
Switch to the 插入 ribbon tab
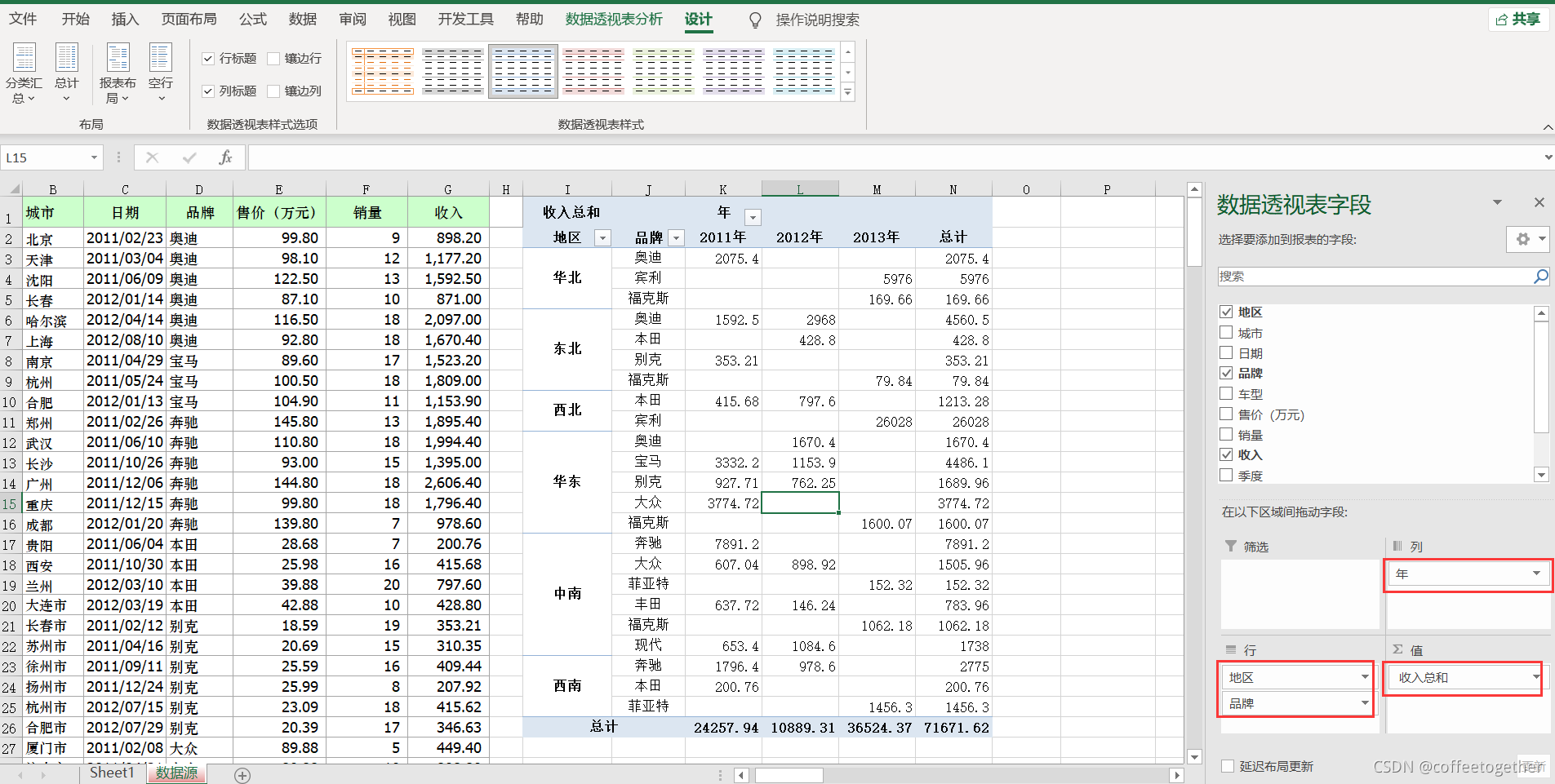click(x=125, y=19)
